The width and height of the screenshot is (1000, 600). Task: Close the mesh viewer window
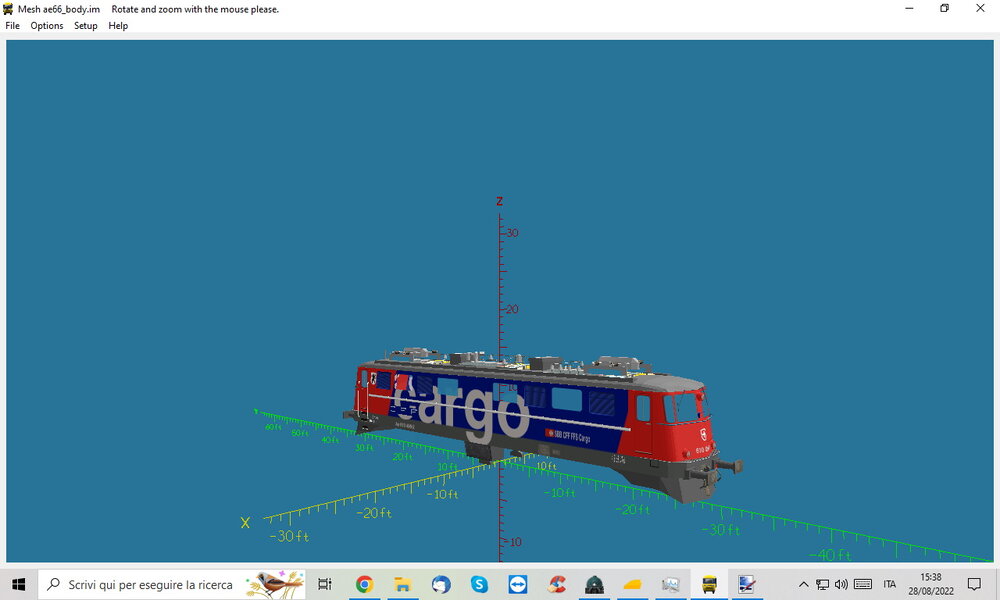(x=980, y=8)
